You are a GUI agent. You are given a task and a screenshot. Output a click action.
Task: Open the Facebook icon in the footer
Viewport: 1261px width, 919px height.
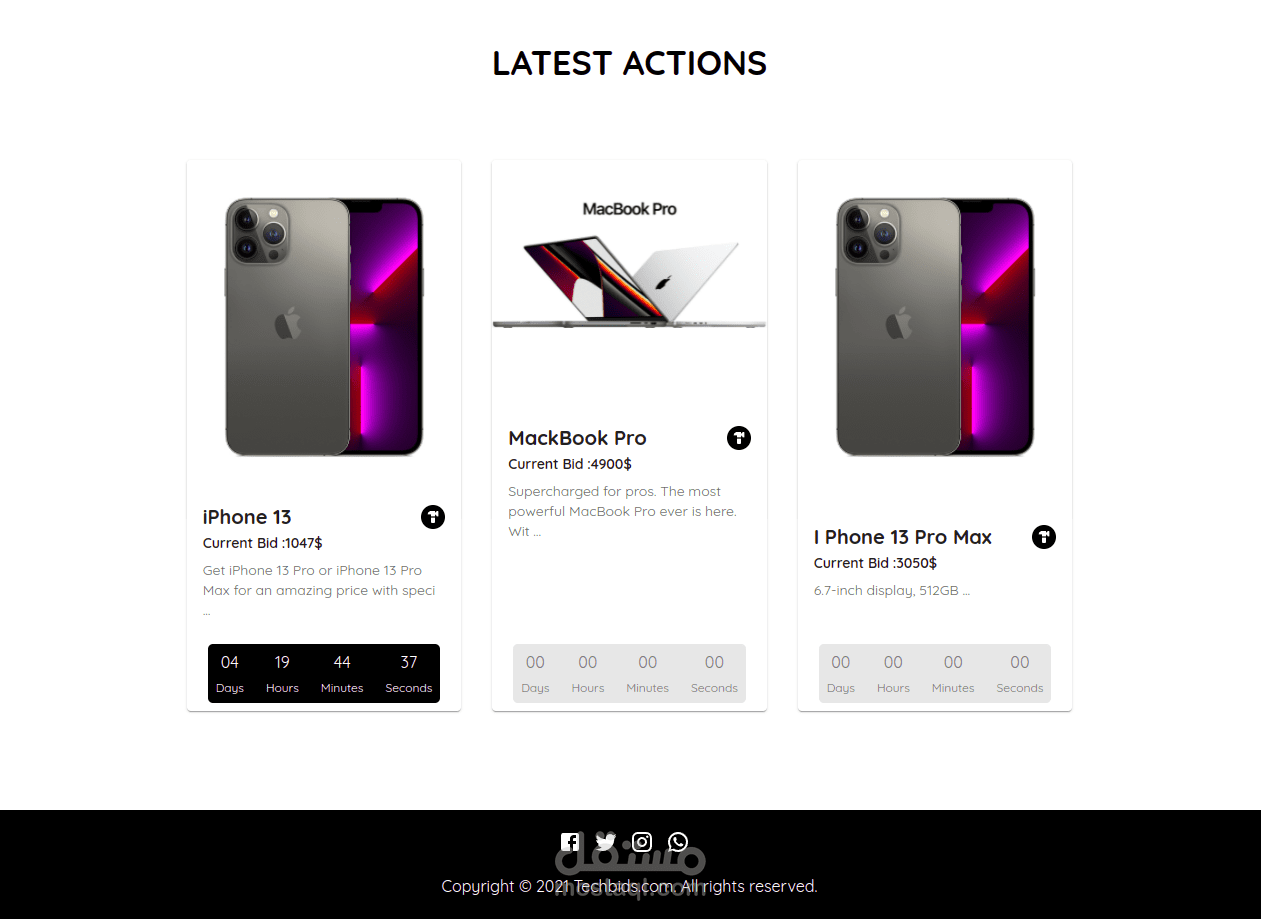(x=570, y=842)
